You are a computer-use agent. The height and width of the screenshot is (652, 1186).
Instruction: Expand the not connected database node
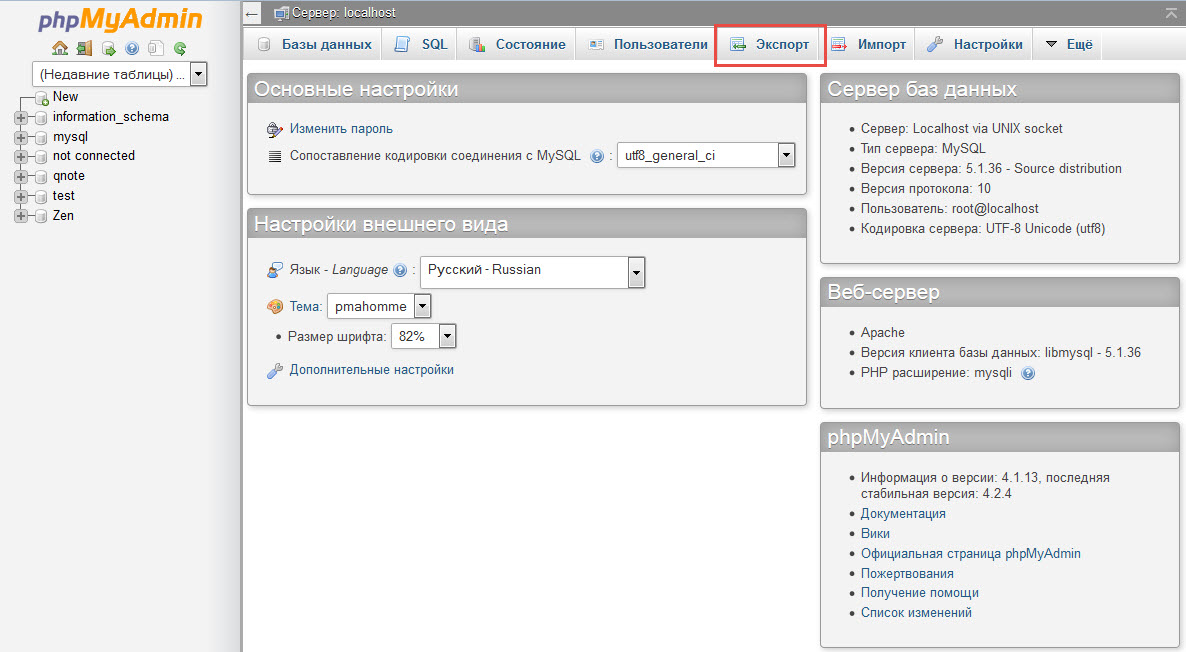click(20, 157)
